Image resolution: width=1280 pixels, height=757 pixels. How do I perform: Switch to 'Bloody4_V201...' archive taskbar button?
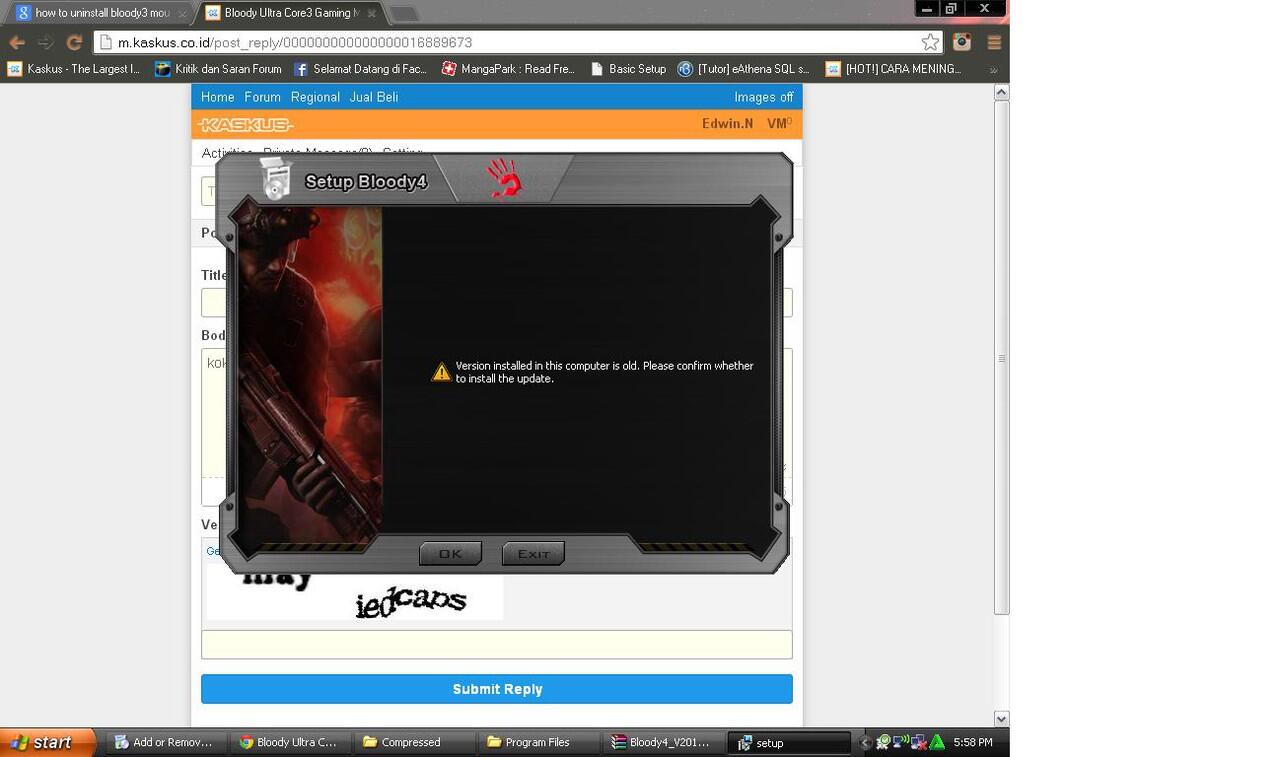(661, 742)
